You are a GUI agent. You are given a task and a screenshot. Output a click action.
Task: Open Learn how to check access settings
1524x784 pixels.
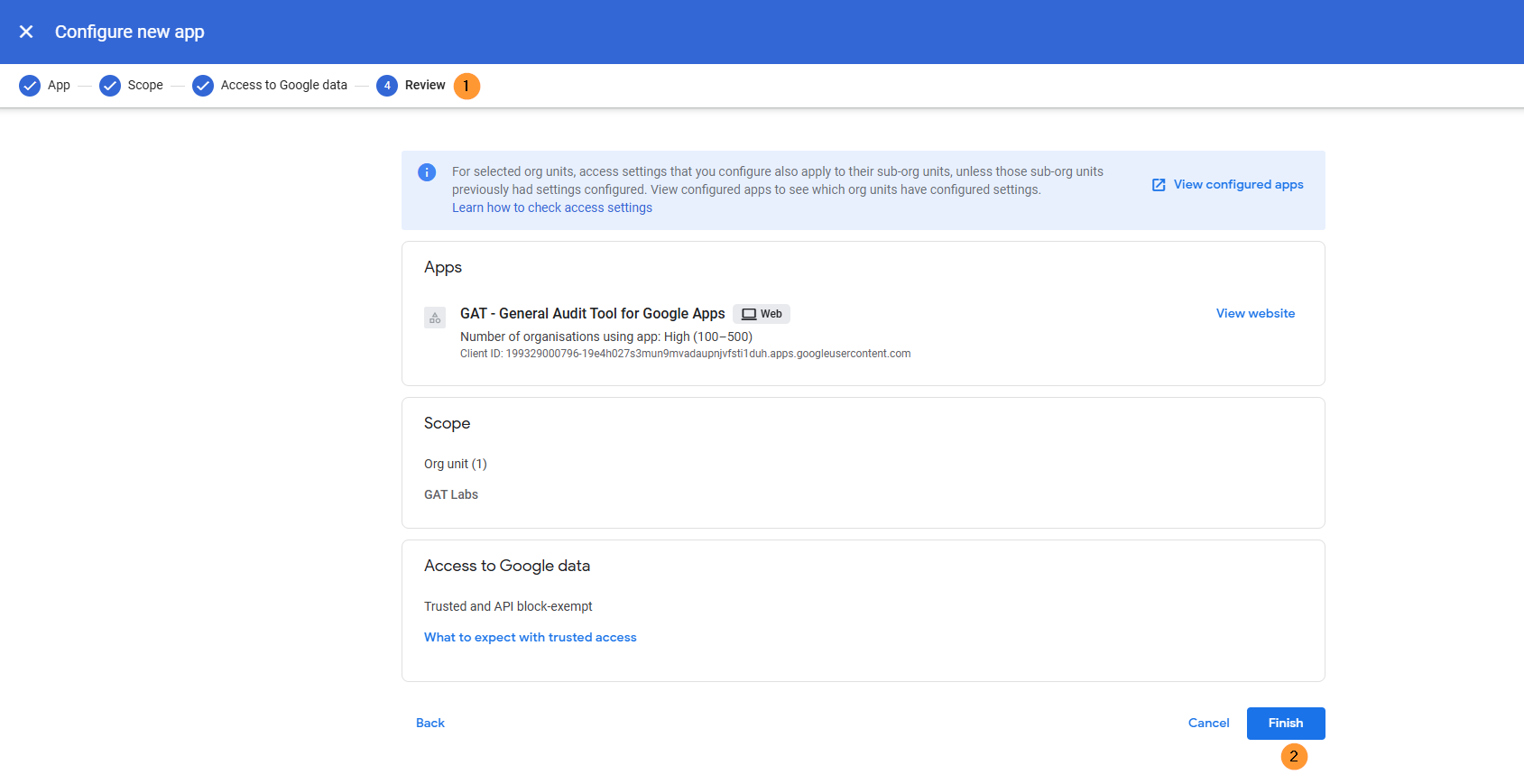pyautogui.click(x=551, y=208)
